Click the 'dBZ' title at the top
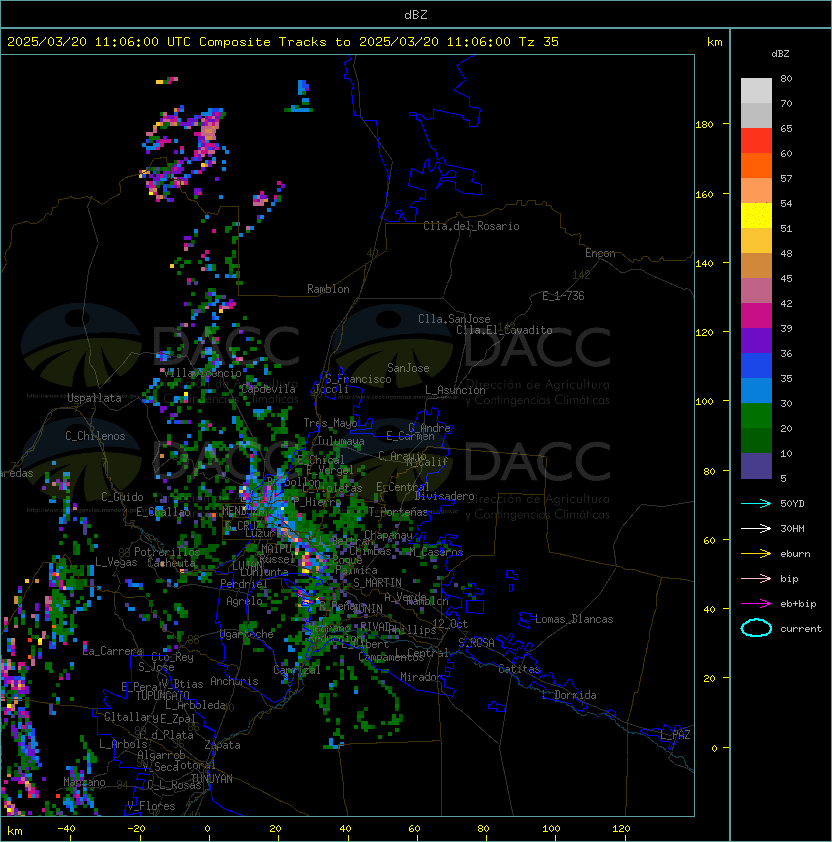The image size is (832, 842). 416,14
